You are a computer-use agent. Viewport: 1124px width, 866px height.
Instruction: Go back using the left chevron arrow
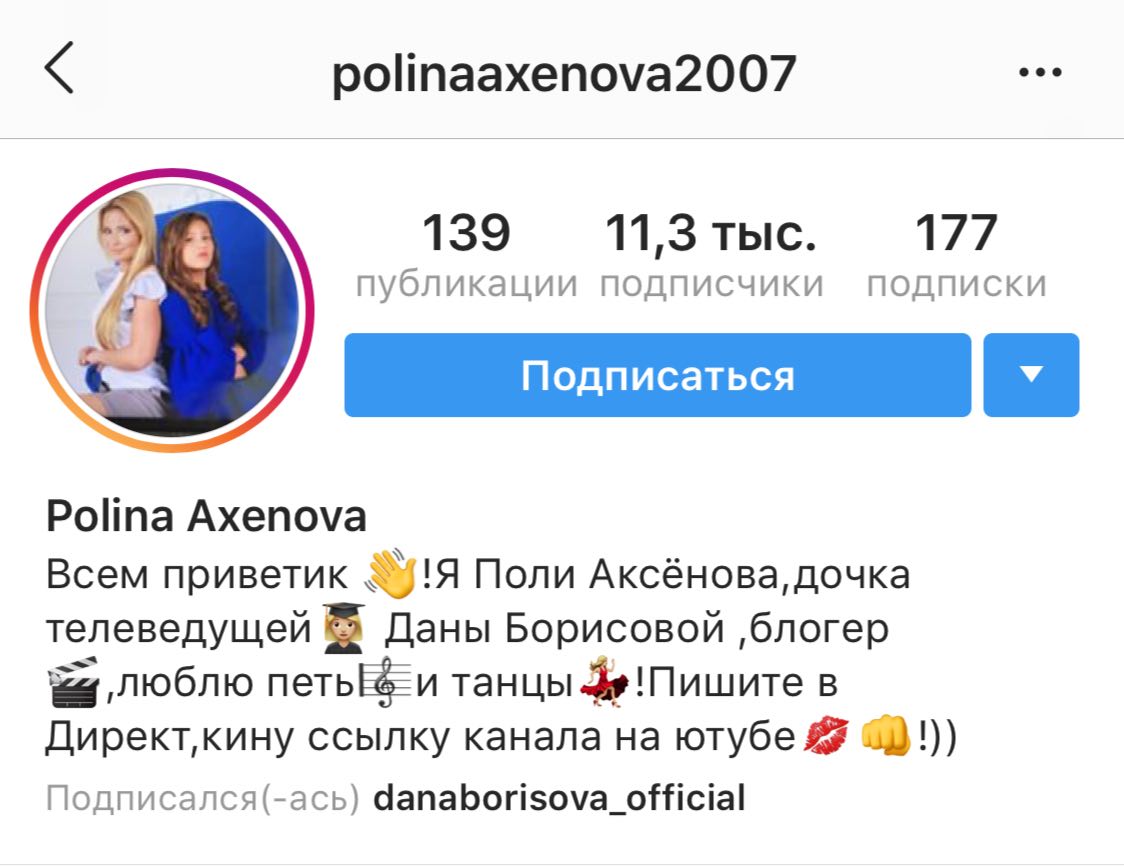[59, 67]
